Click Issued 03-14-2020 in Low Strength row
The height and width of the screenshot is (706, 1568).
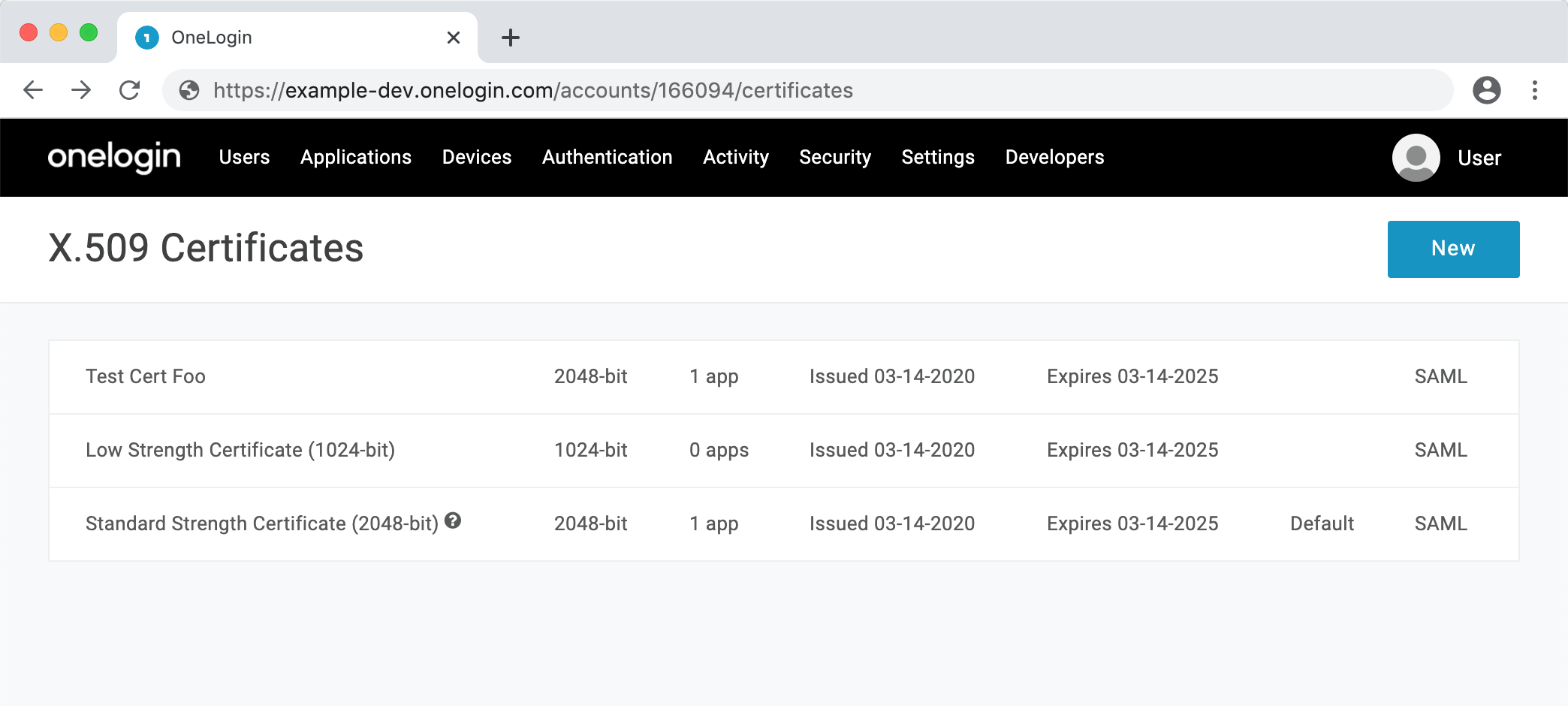(x=892, y=450)
